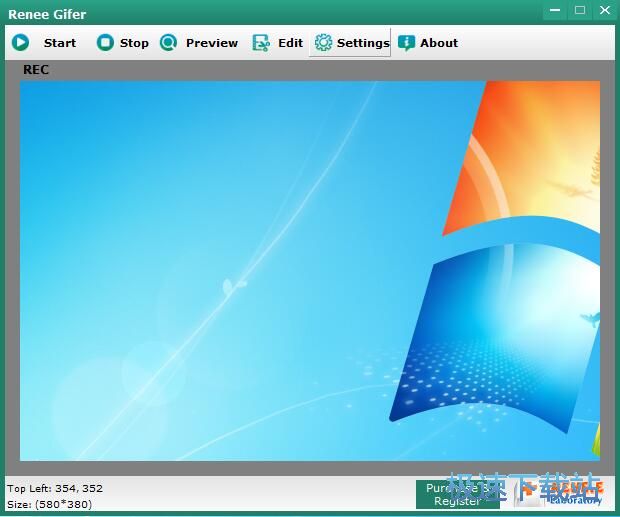Click the Top Left coordinates status text
620x517 pixels.
coord(55,488)
